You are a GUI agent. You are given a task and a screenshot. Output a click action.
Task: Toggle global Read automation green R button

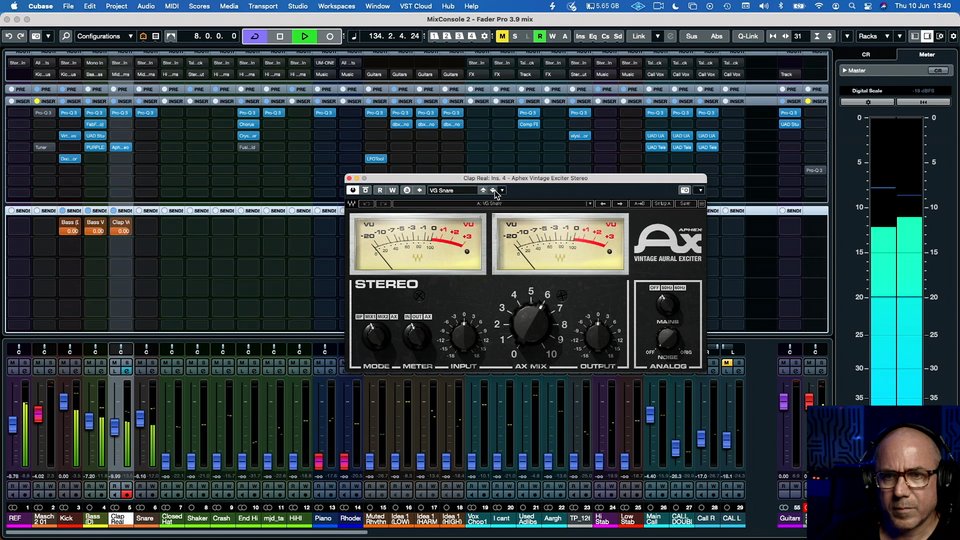(540, 36)
